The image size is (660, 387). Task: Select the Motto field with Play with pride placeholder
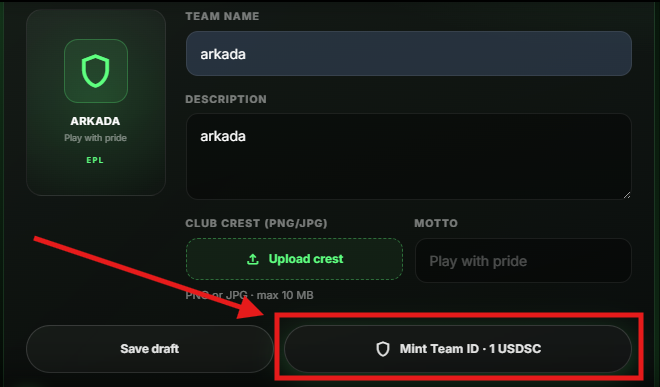point(523,261)
